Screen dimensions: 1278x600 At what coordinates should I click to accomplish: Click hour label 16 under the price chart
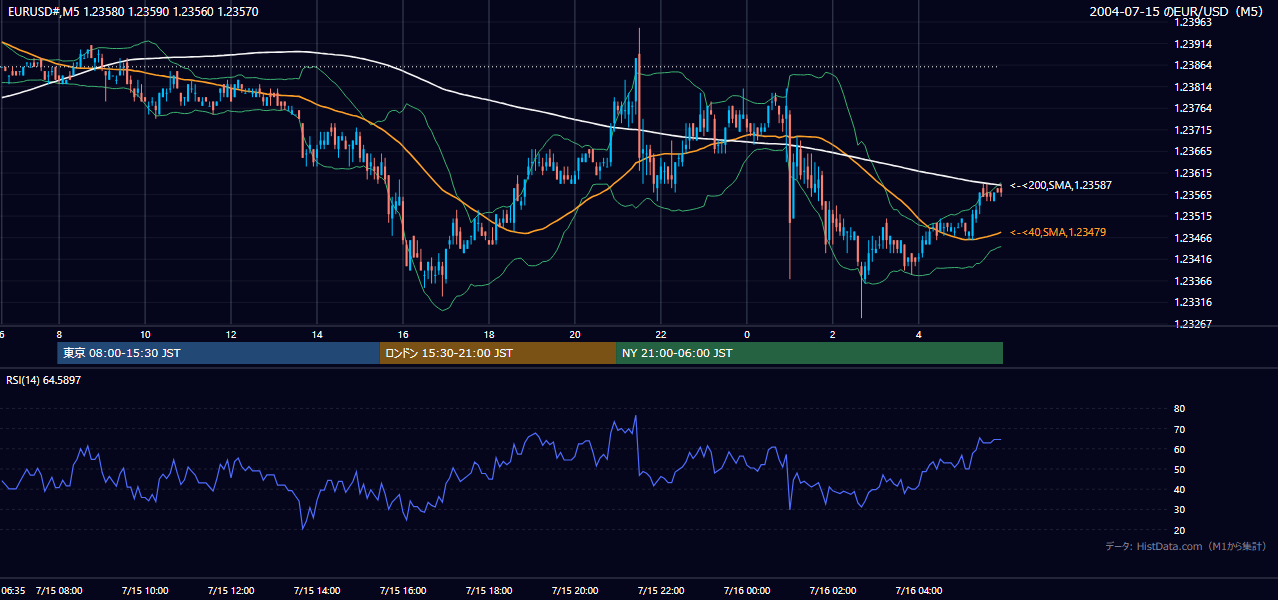click(403, 334)
